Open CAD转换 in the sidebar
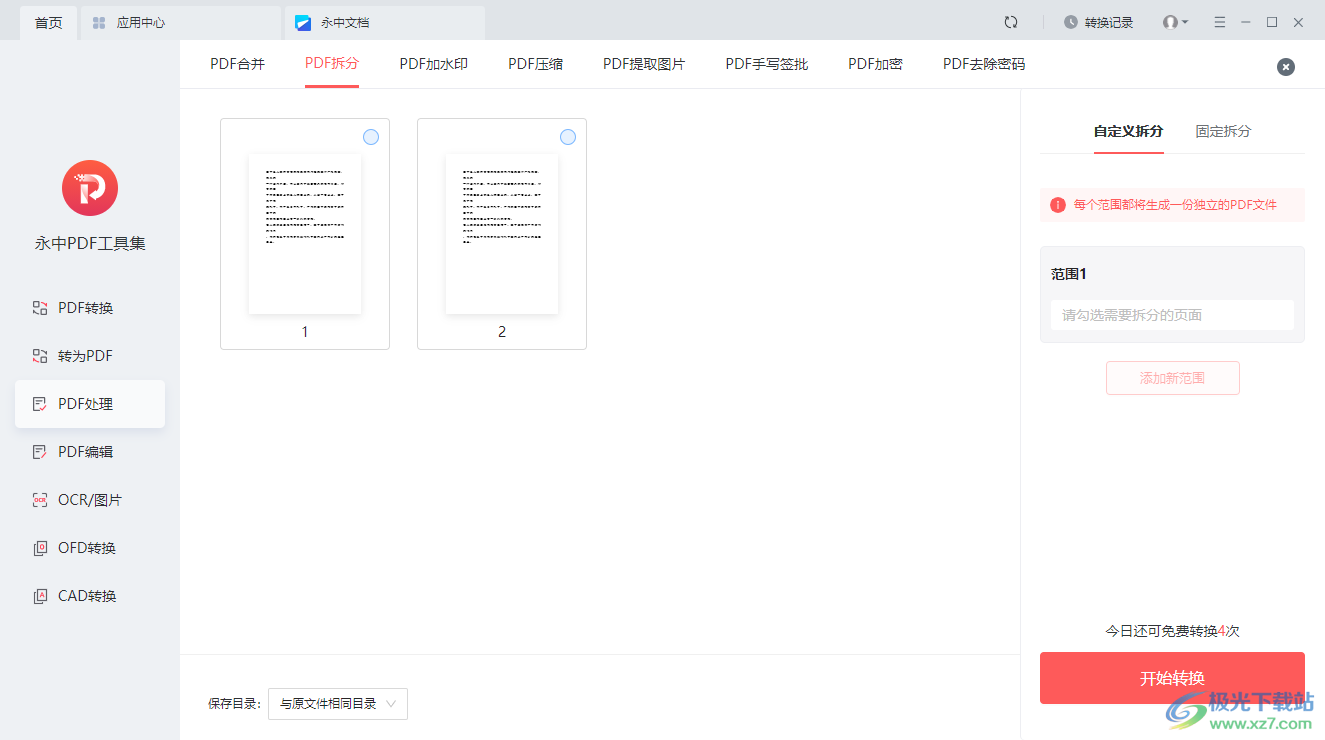Screen dimensions: 1325x740 pos(90,596)
